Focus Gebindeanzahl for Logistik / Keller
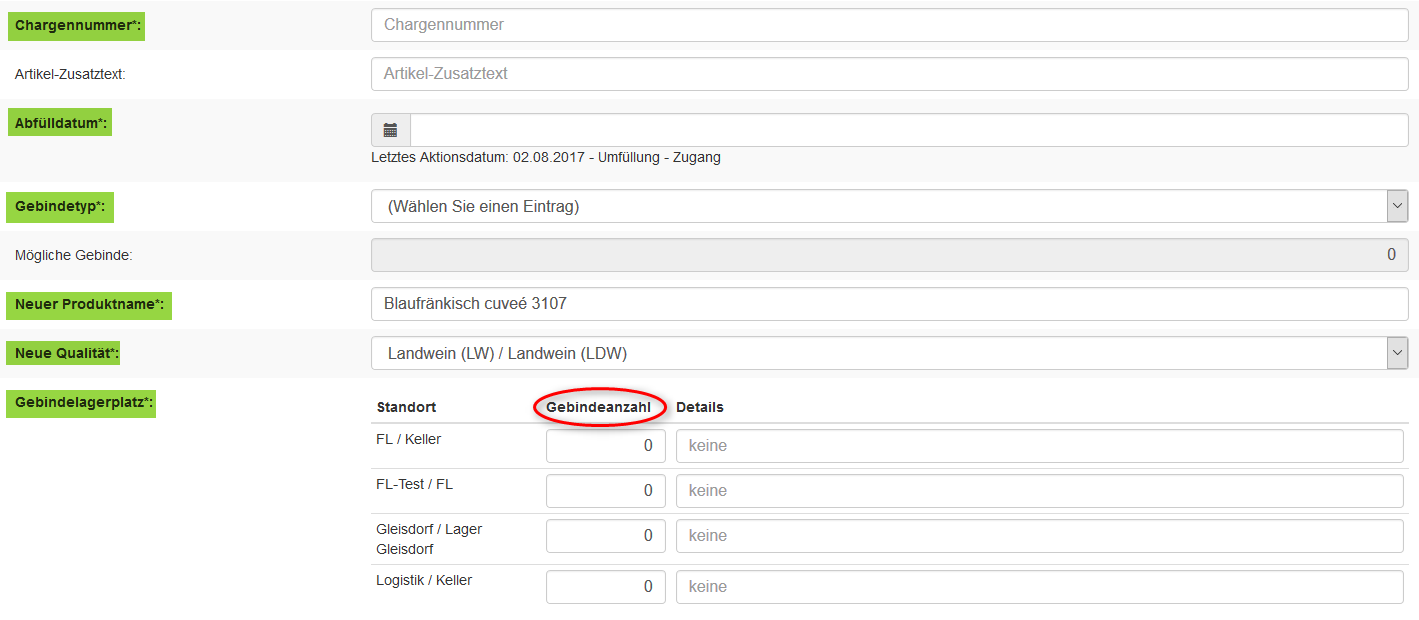Screen dimensions: 1419x620 pyautogui.click(x=605, y=587)
